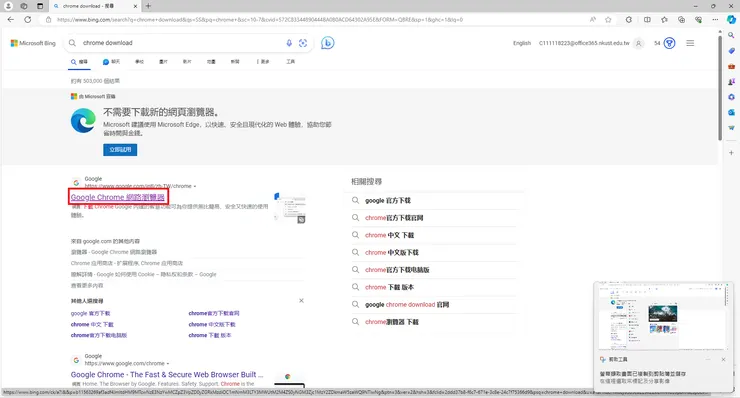Open the Edge sidebar games icon
Viewport: 740px width, 398px height.
click(731, 82)
